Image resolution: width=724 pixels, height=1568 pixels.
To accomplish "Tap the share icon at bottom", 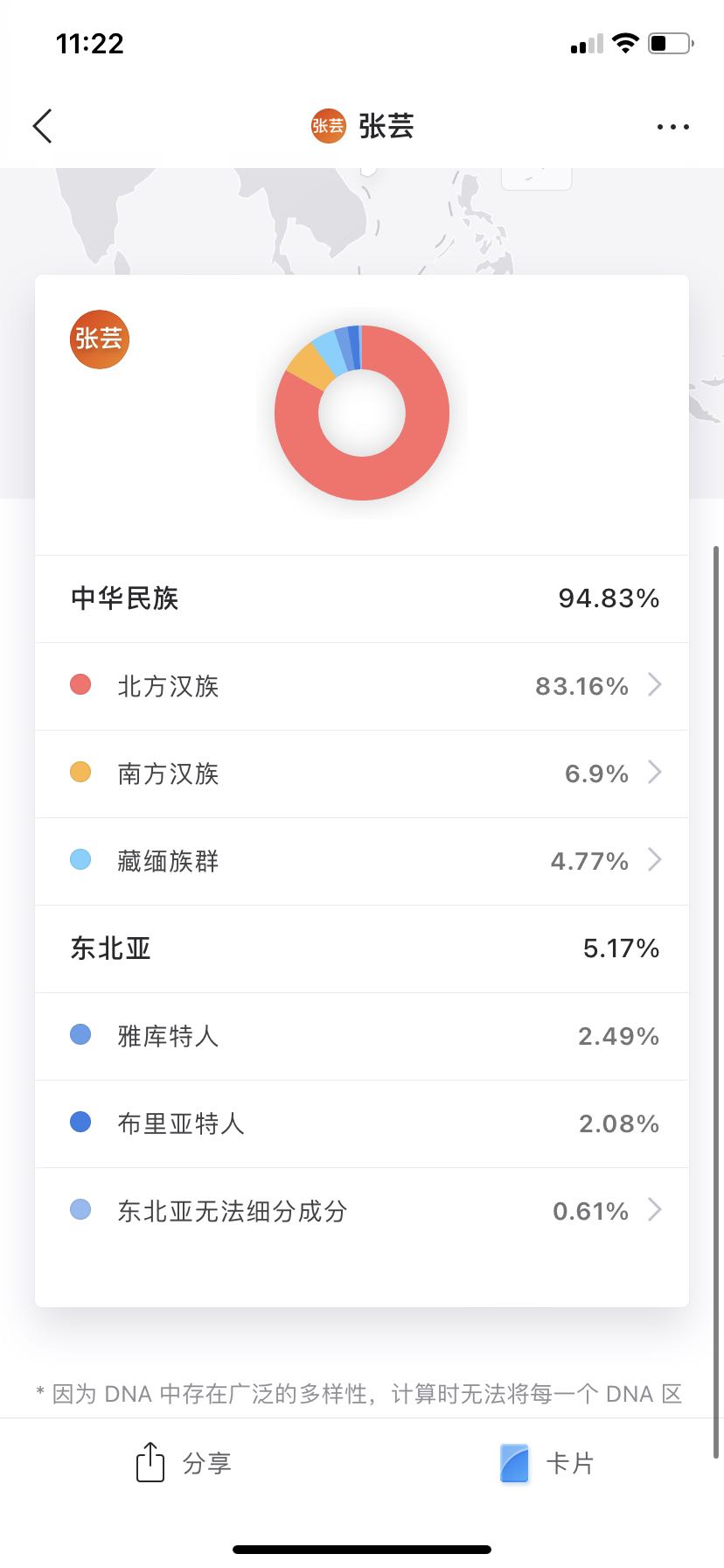I will click(150, 1462).
